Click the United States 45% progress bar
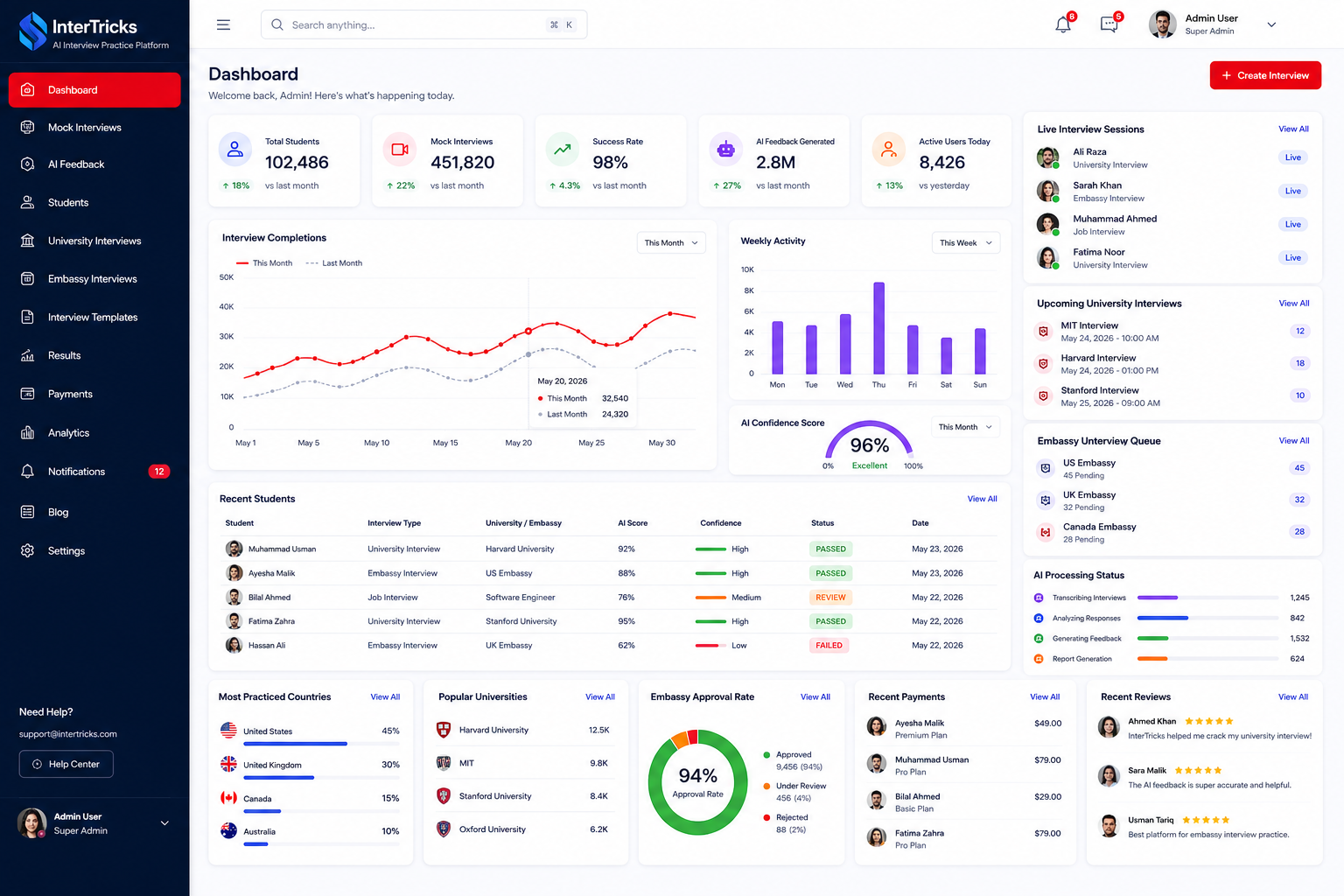 pyautogui.click(x=321, y=744)
